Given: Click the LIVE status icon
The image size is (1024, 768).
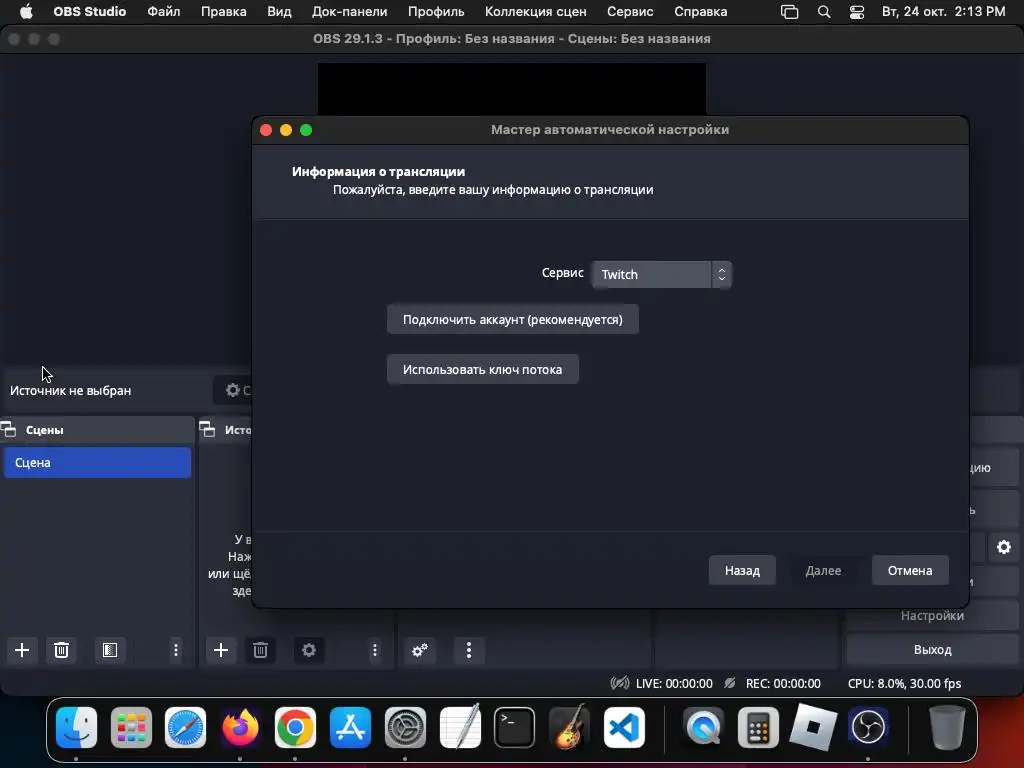Looking at the screenshot, I should [x=620, y=683].
